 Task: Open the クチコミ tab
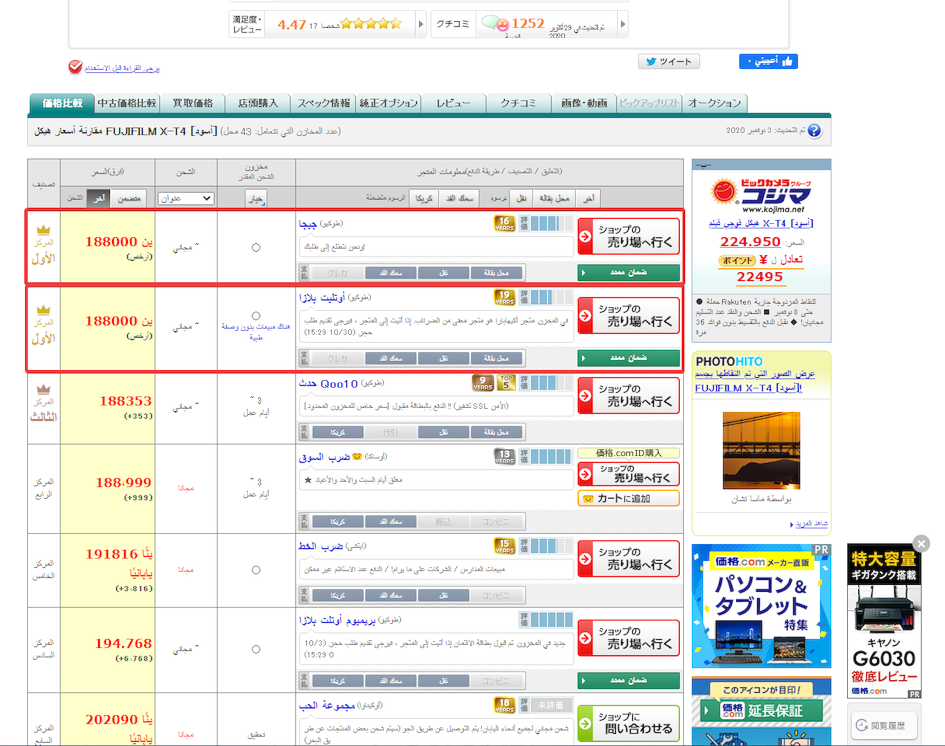tap(519, 103)
